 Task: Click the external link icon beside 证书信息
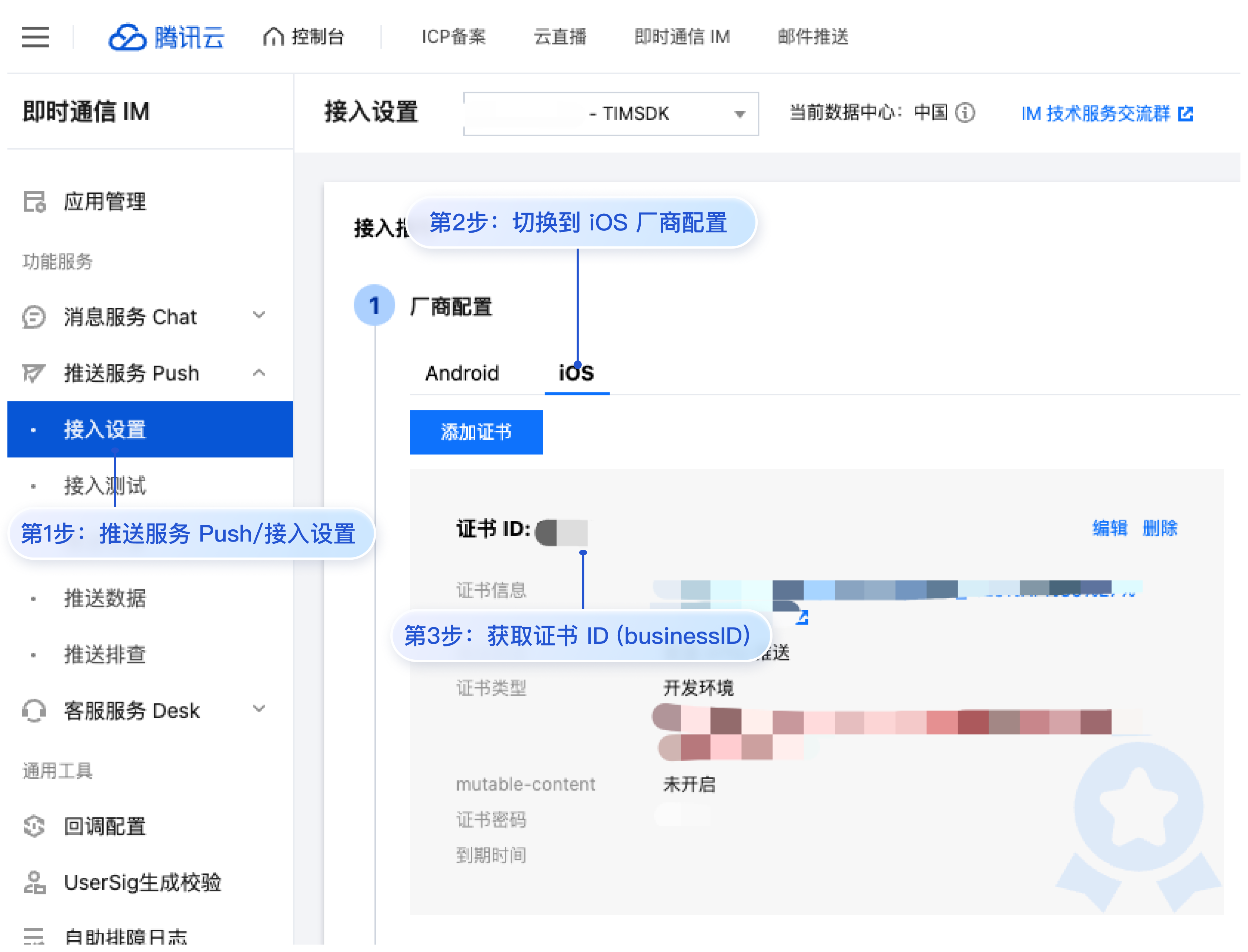click(802, 618)
